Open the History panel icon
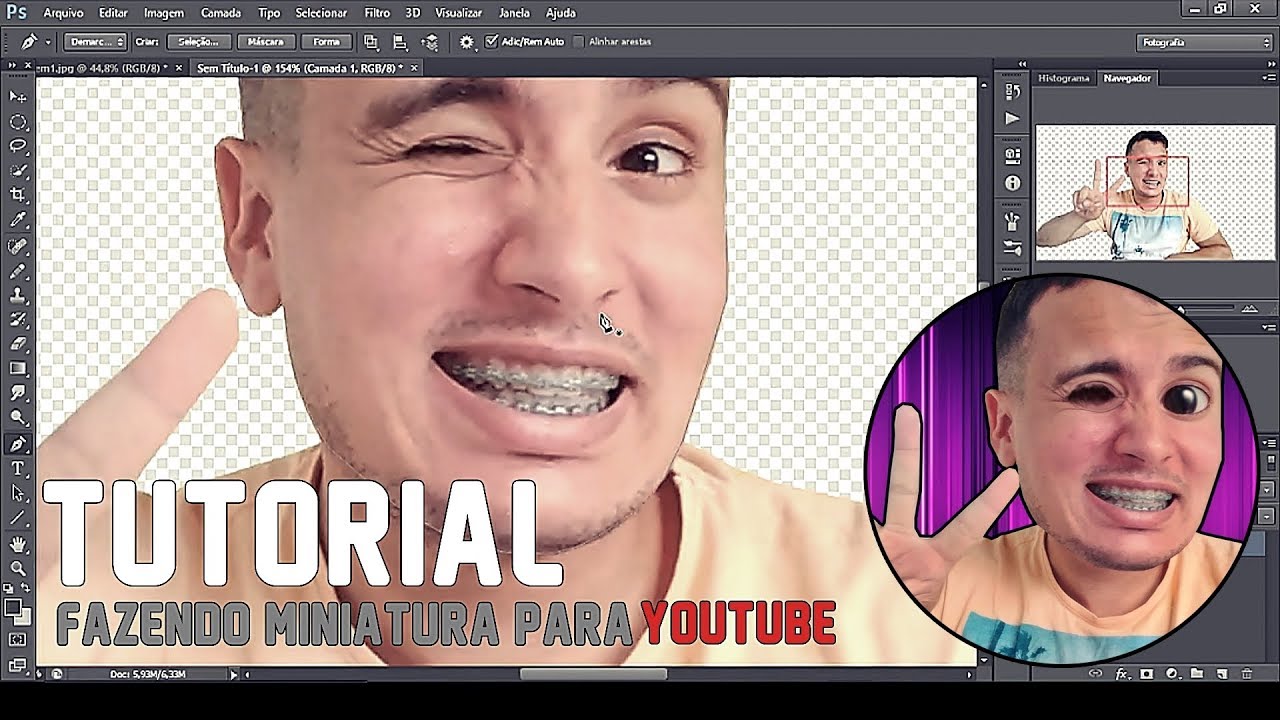 (x=1012, y=92)
